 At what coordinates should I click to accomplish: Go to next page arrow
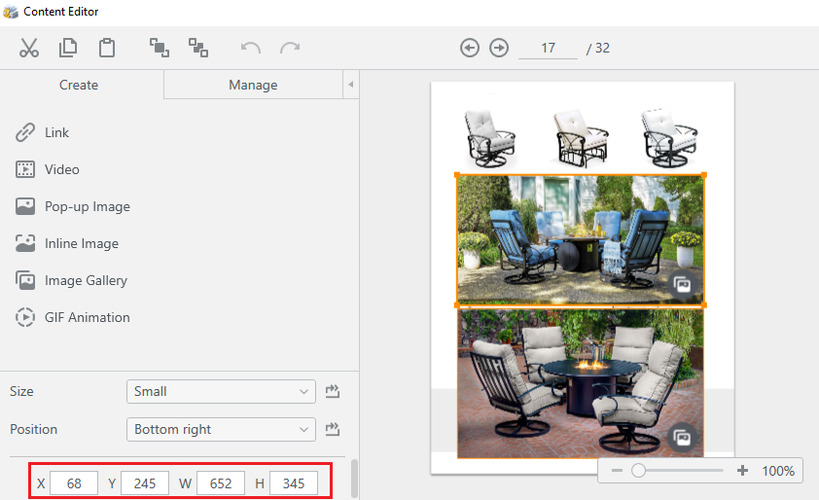pos(499,48)
